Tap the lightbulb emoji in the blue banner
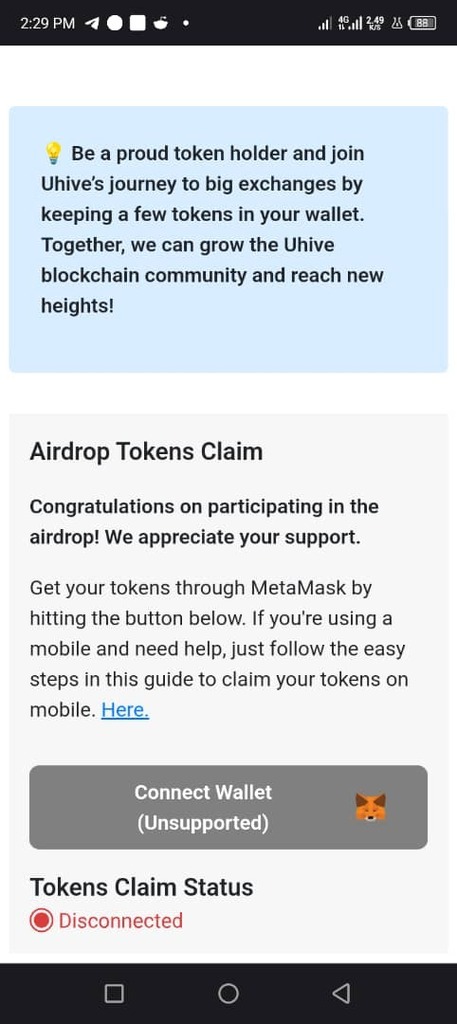457x1024 pixels. 52,153
